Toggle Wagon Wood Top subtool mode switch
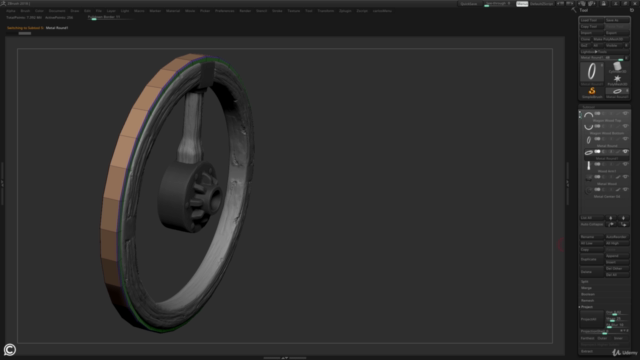This screenshot has width=640, height=360. tap(598, 113)
